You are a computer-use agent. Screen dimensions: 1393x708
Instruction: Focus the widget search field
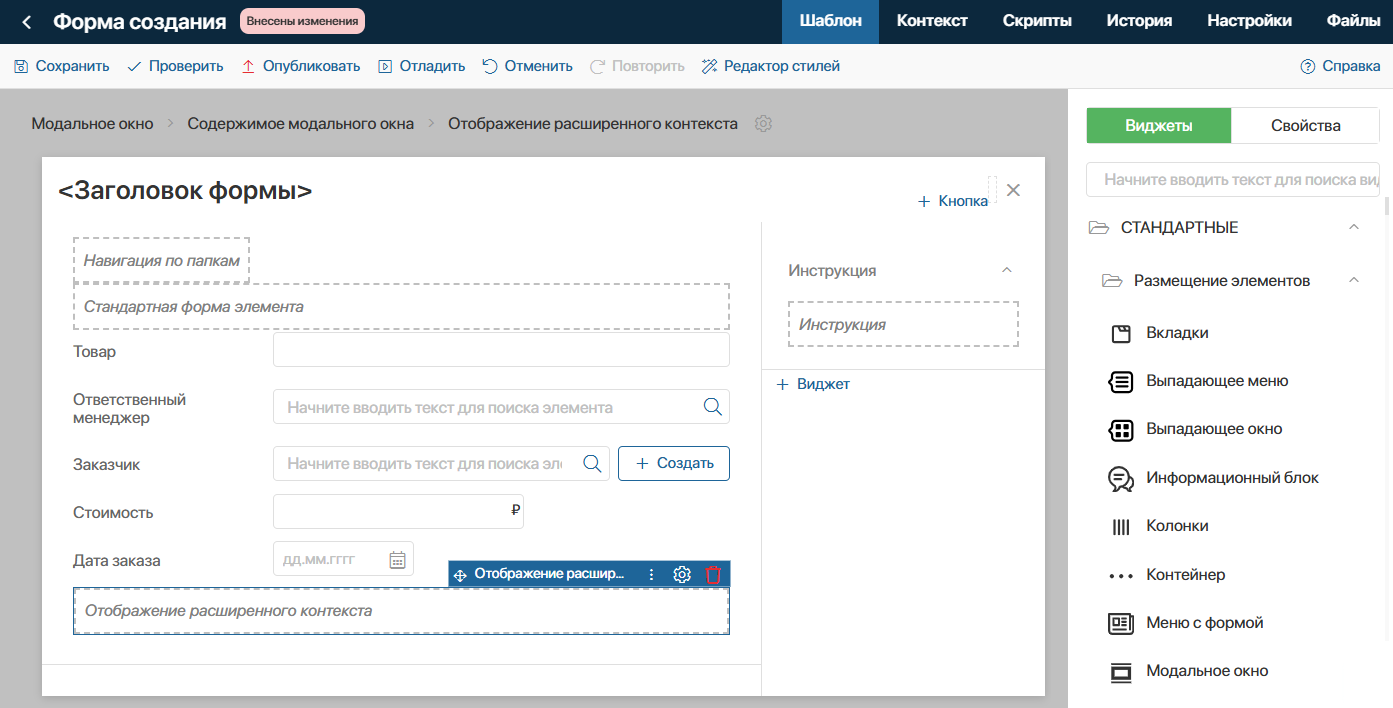click(1233, 180)
